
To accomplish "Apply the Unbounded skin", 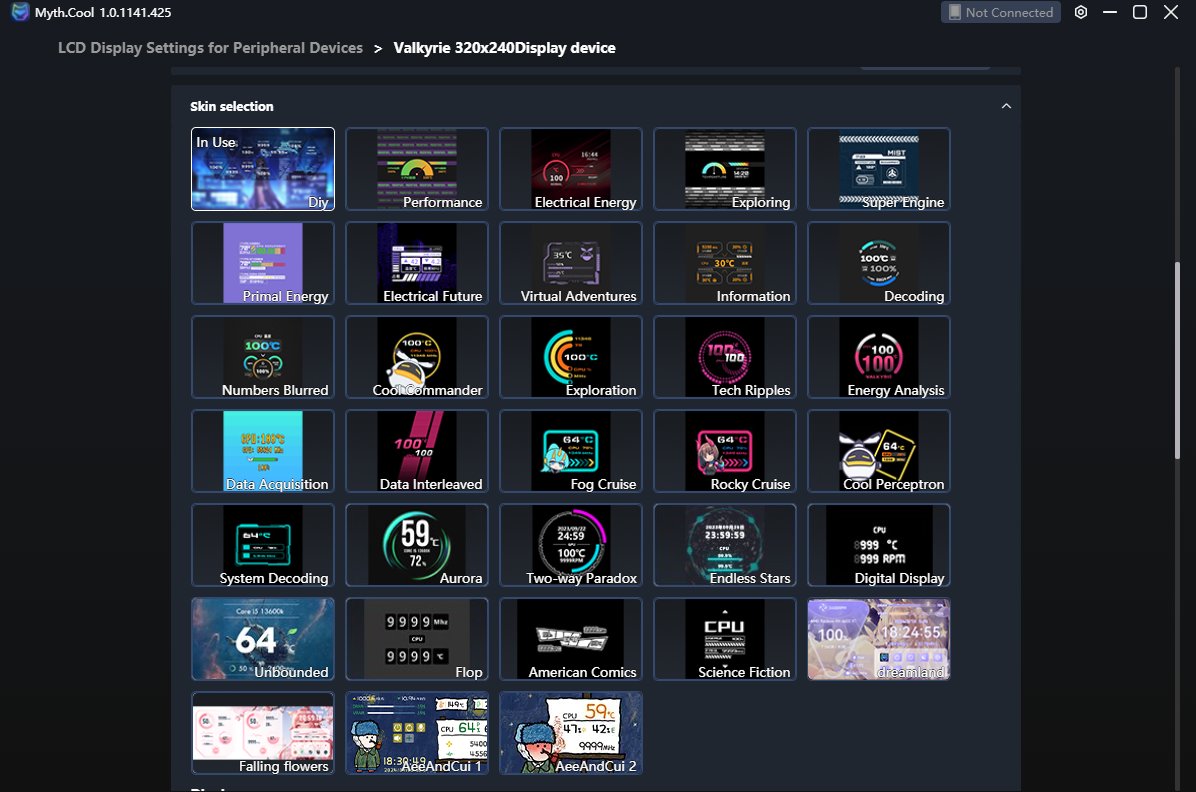I will click(263, 639).
